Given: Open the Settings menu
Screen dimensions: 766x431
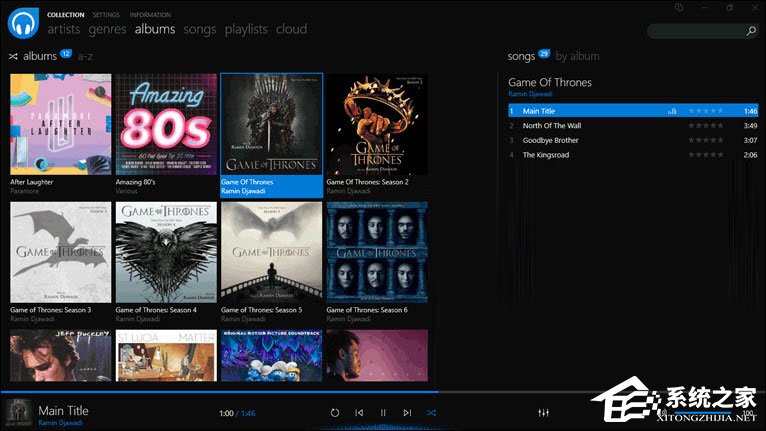Looking at the screenshot, I should click(104, 15).
